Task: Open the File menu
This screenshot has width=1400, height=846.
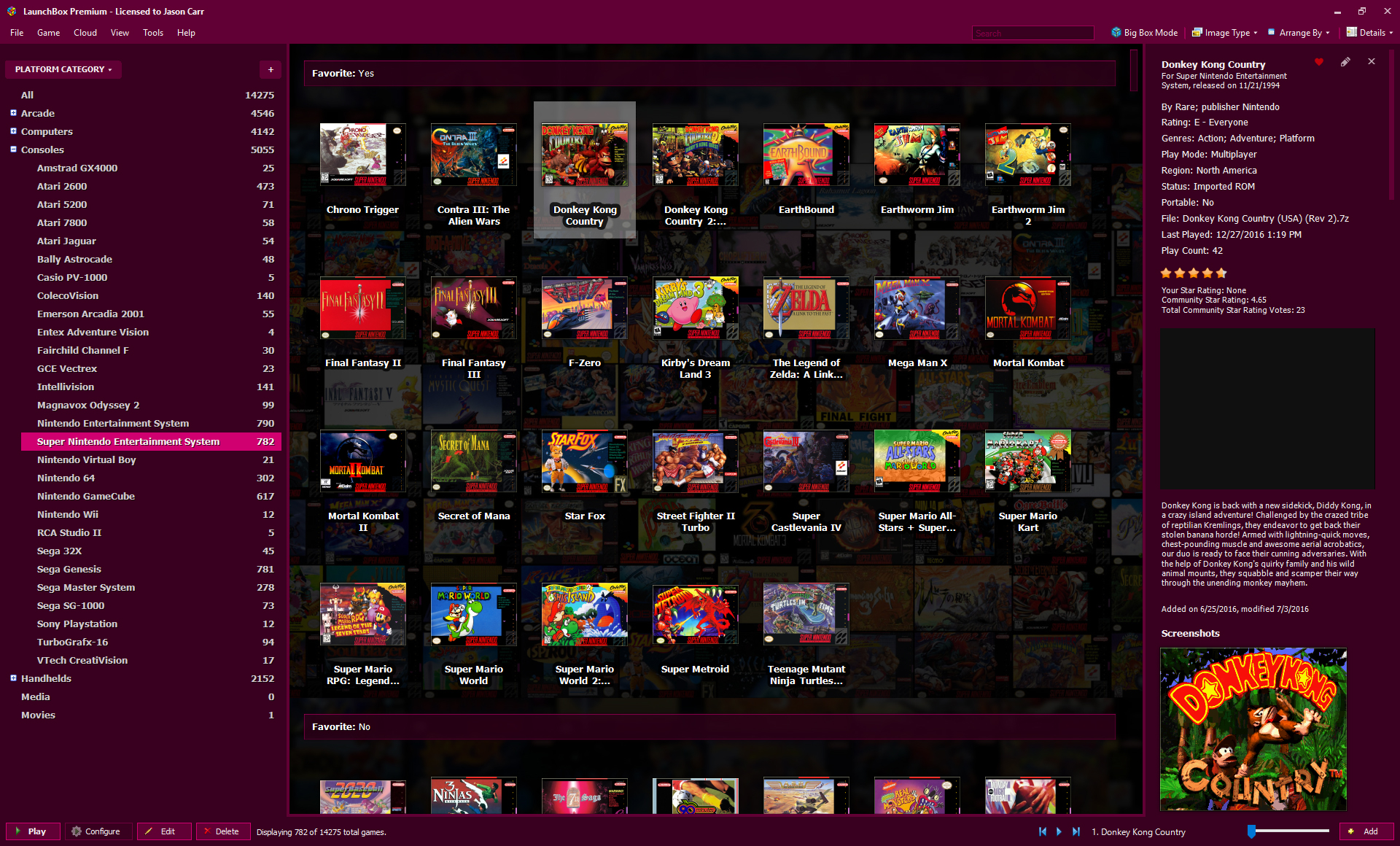Action: tap(17, 33)
